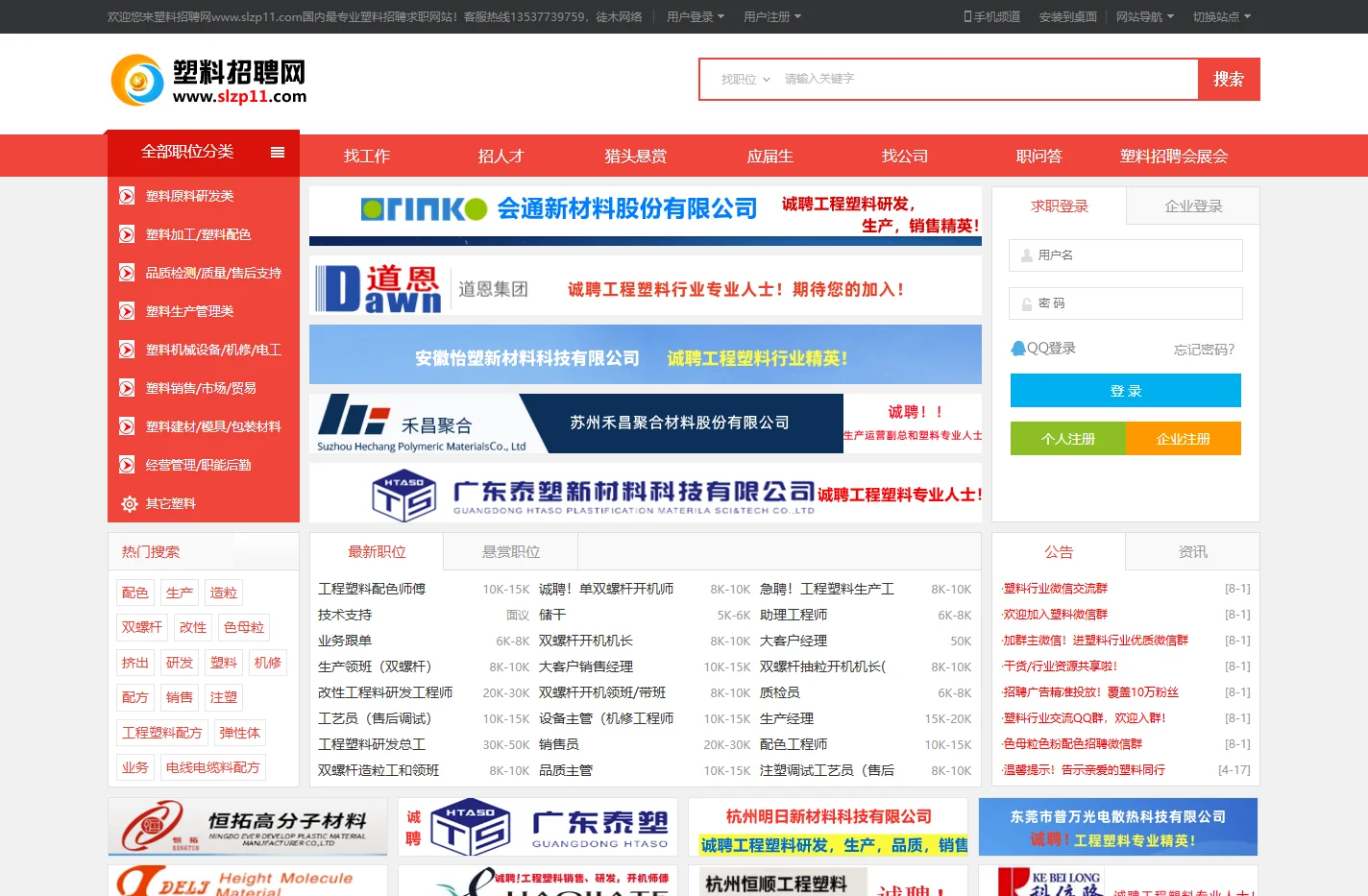1368x896 pixels.
Task: Open the 找工作 navigation item
Action: click(x=367, y=157)
